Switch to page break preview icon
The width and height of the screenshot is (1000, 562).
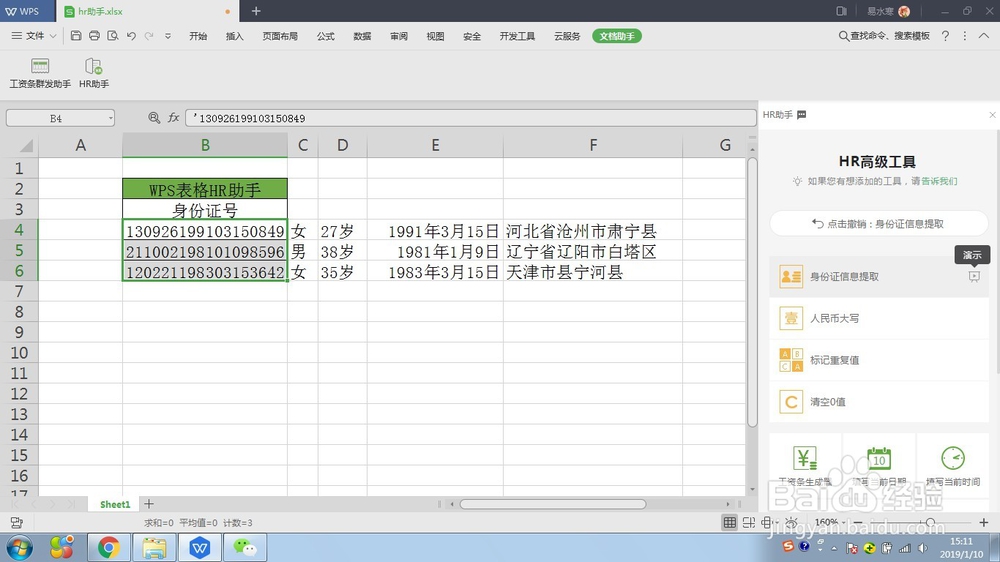749,522
